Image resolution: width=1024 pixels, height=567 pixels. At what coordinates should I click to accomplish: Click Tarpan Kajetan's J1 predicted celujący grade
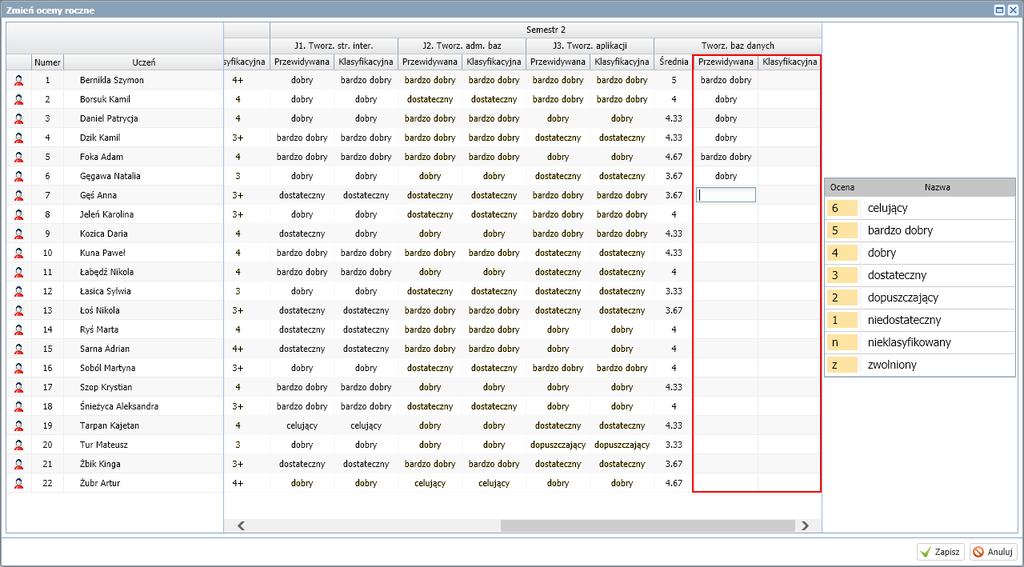(302, 426)
